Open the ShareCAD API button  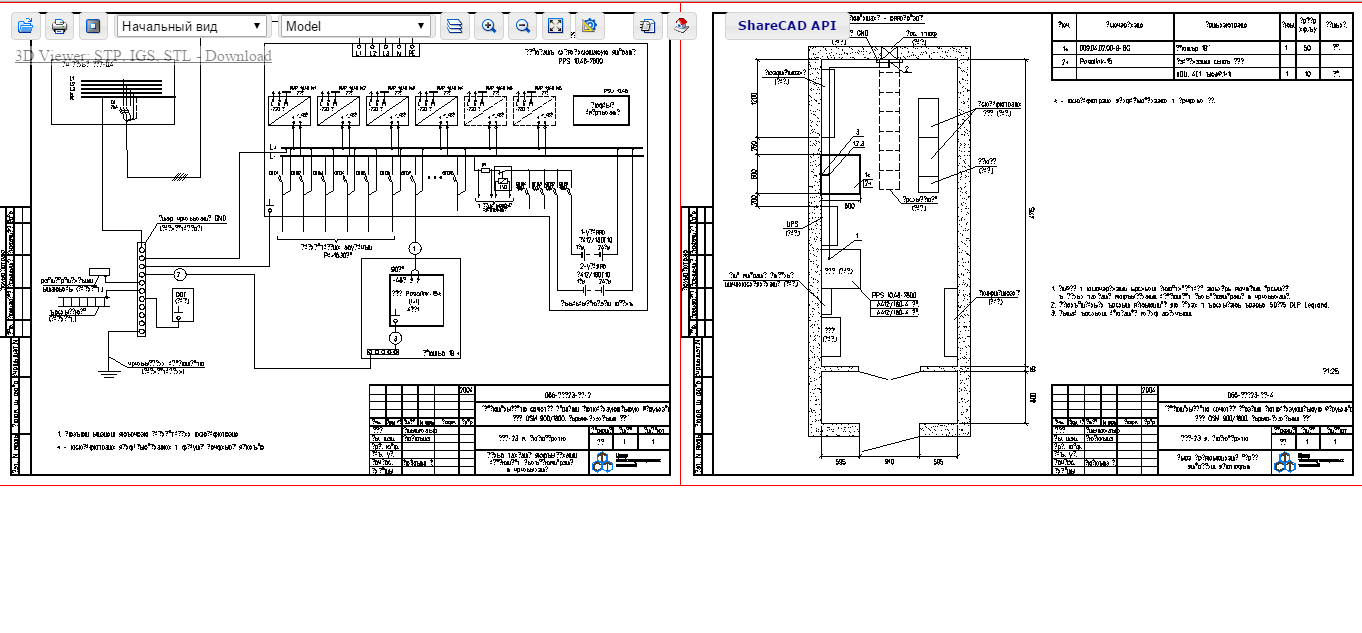click(x=786, y=26)
